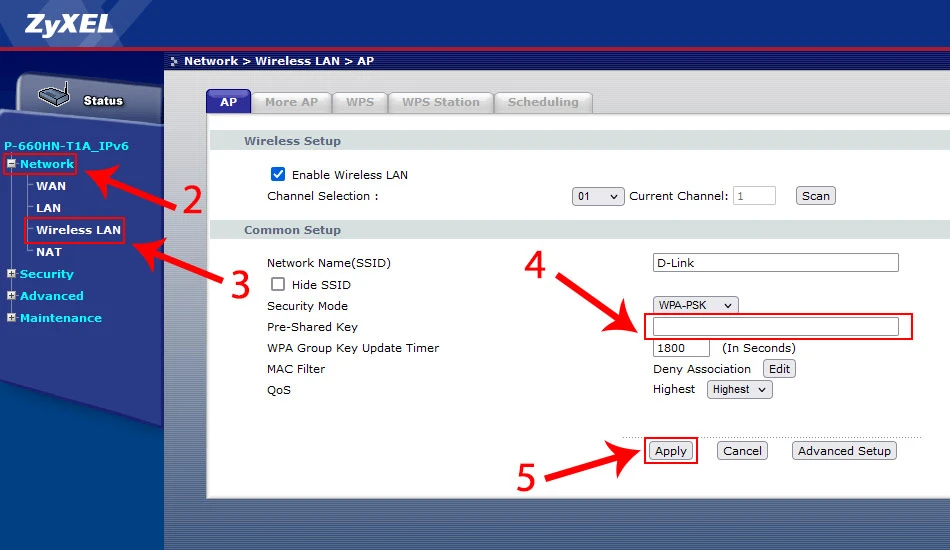The width and height of the screenshot is (950, 550).
Task: Click the 'Deny Association' text
Action: [x=702, y=369]
